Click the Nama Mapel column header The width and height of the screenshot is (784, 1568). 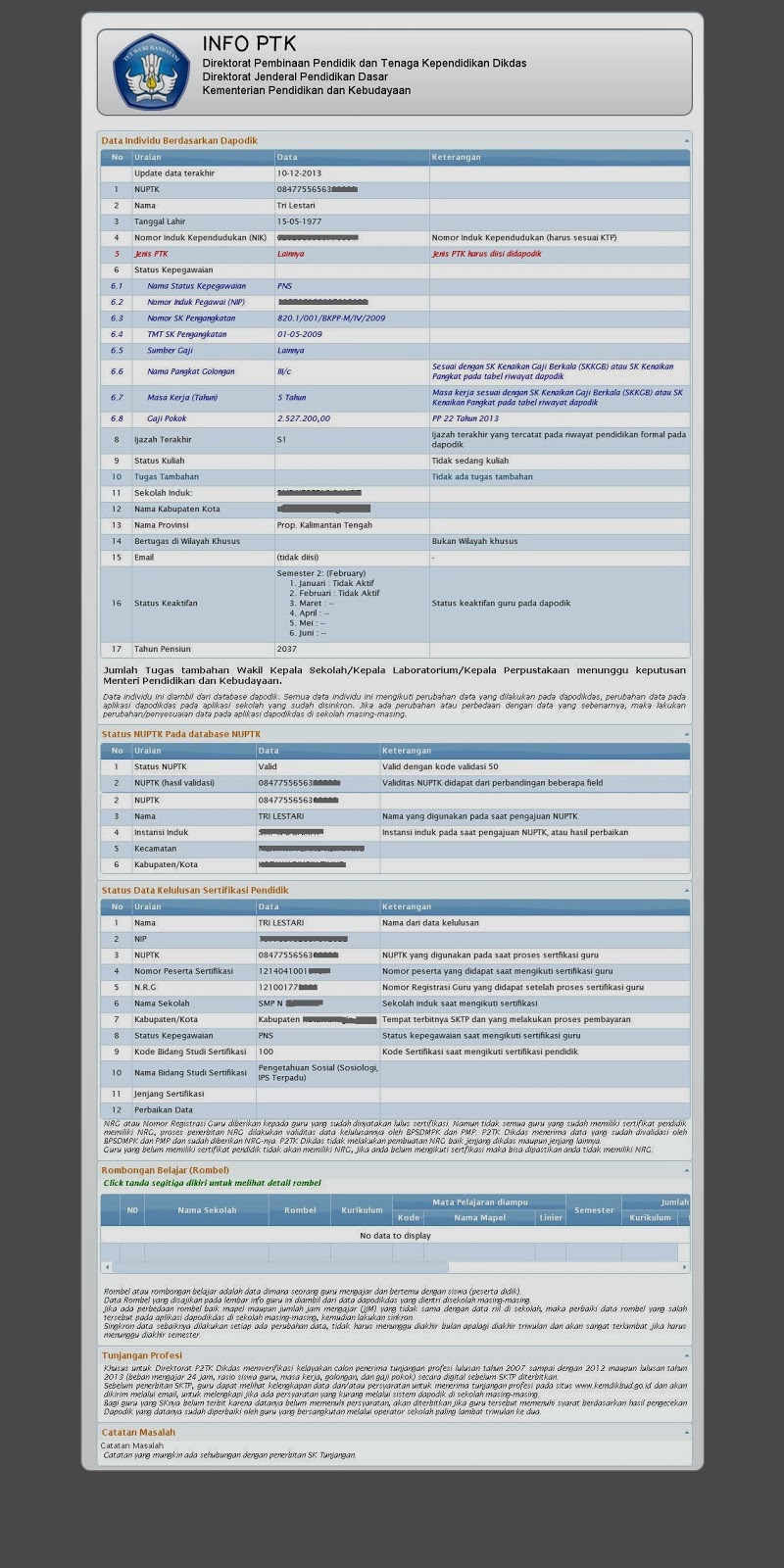(x=480, y=1218)
